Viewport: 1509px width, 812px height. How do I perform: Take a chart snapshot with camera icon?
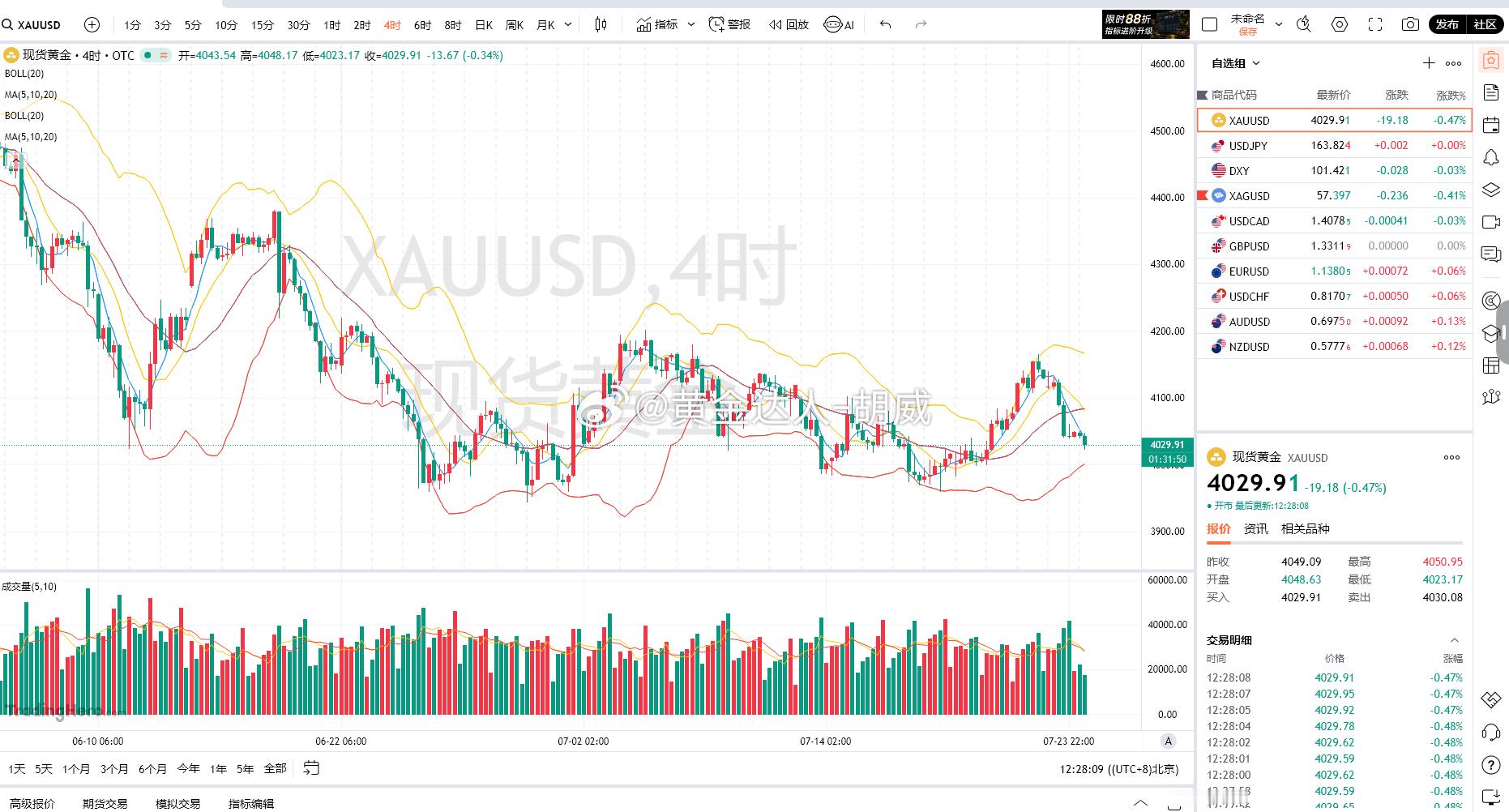pyautogui.click(x=1411, y=24)
